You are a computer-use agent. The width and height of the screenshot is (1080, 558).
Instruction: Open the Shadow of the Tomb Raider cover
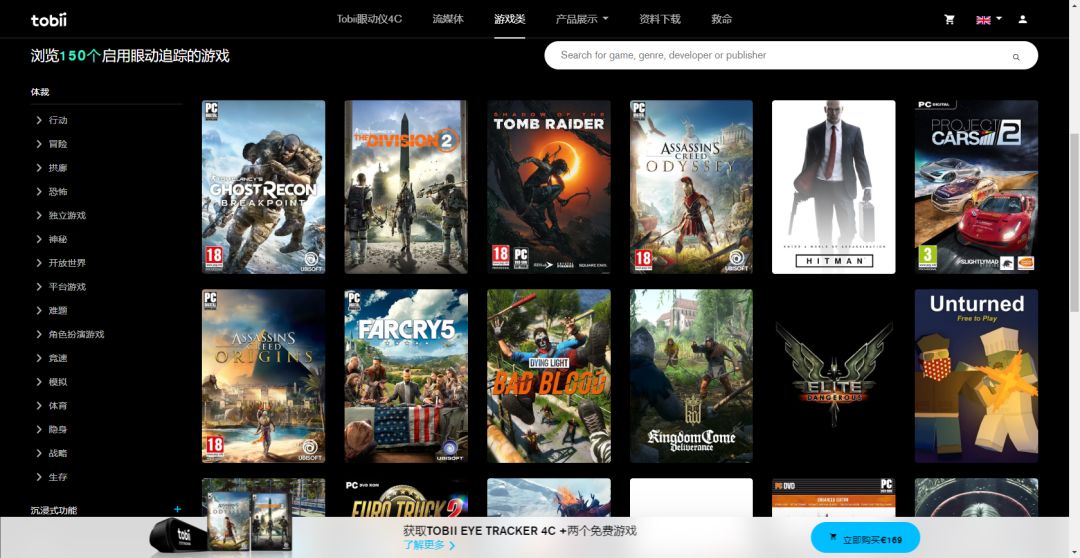click(x=548, y=187)
